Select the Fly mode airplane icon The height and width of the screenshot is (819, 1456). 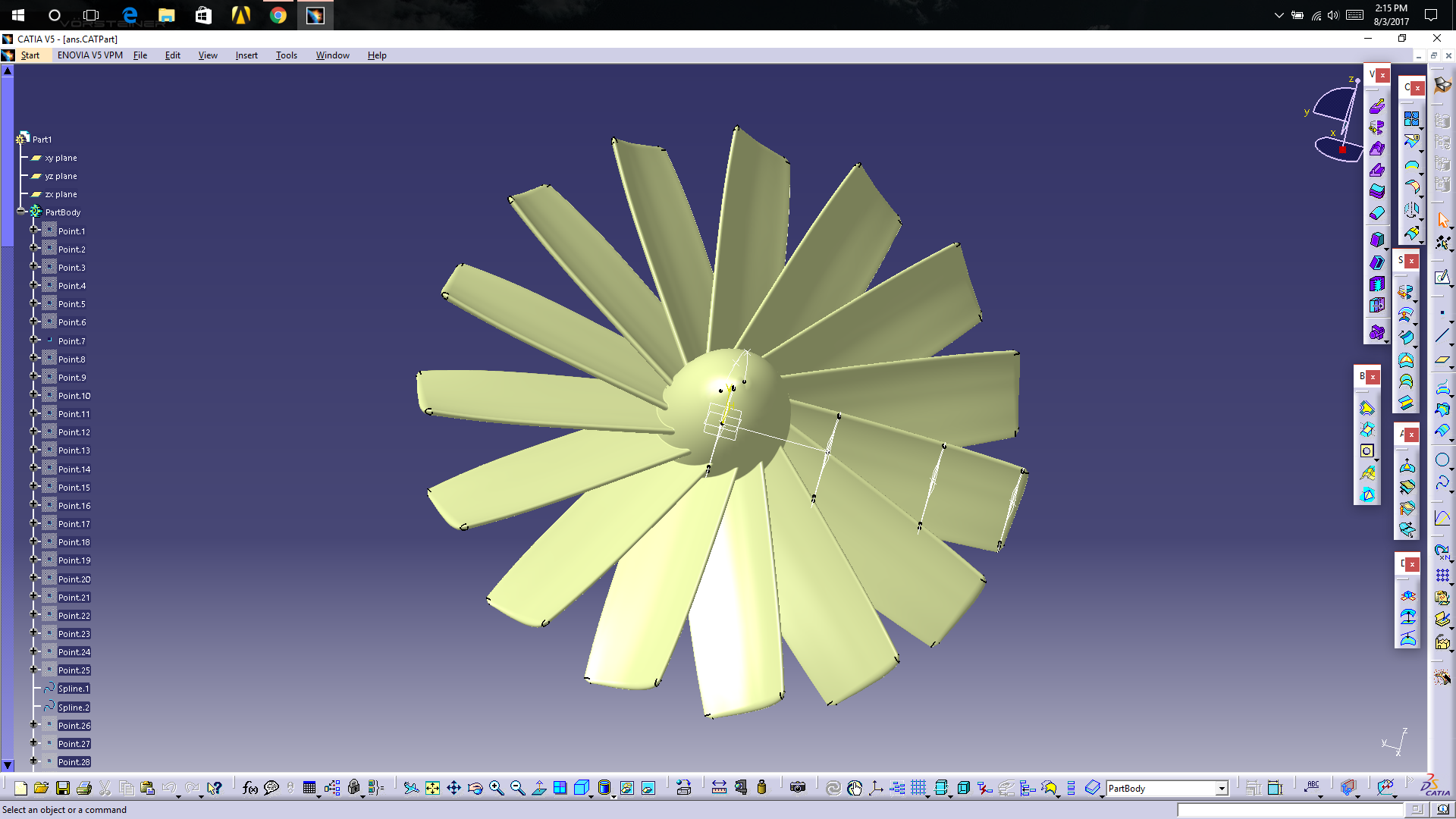coord(410,789)
